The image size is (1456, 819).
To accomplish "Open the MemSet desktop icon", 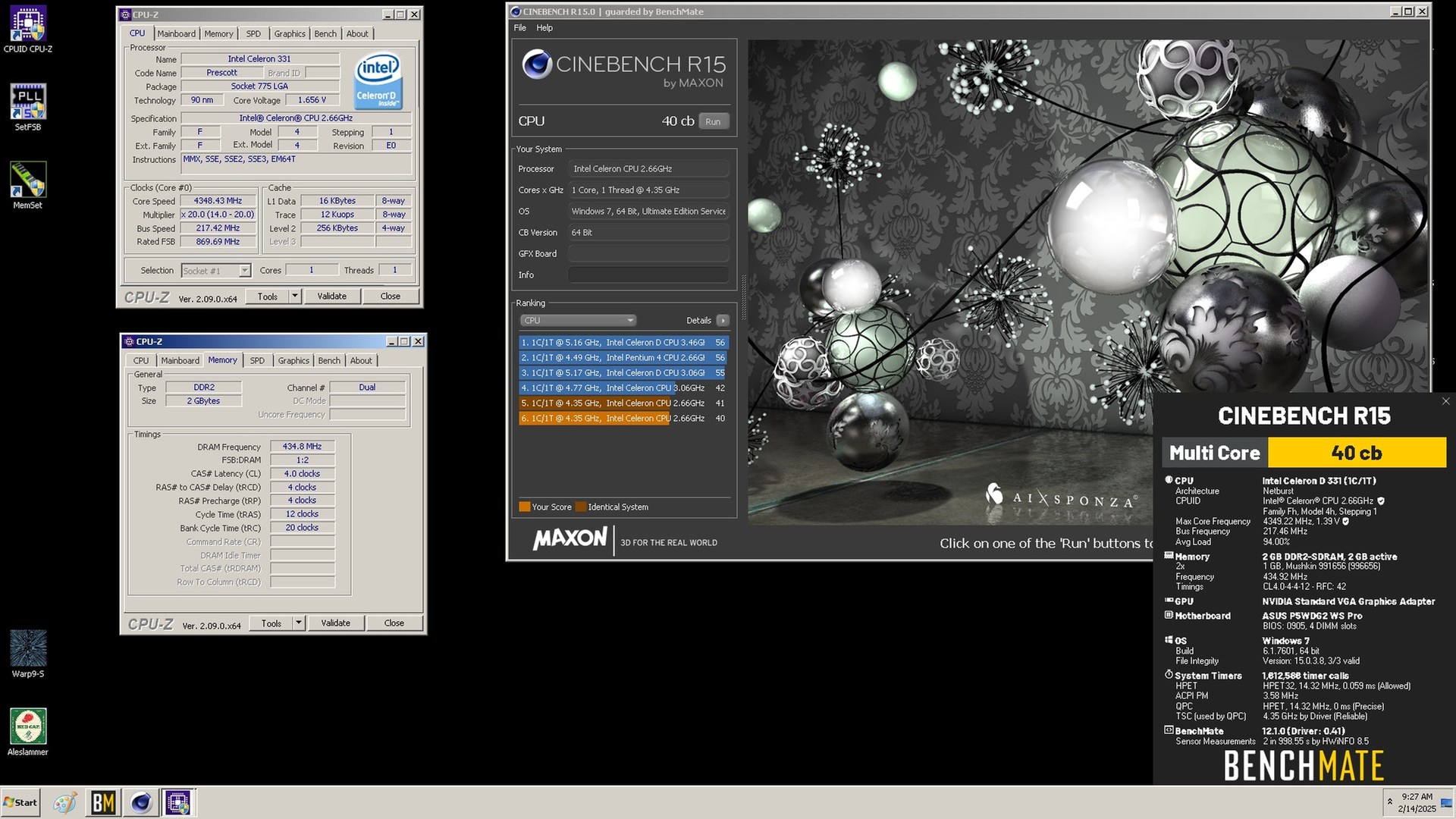I will click(x=28, y=185).
